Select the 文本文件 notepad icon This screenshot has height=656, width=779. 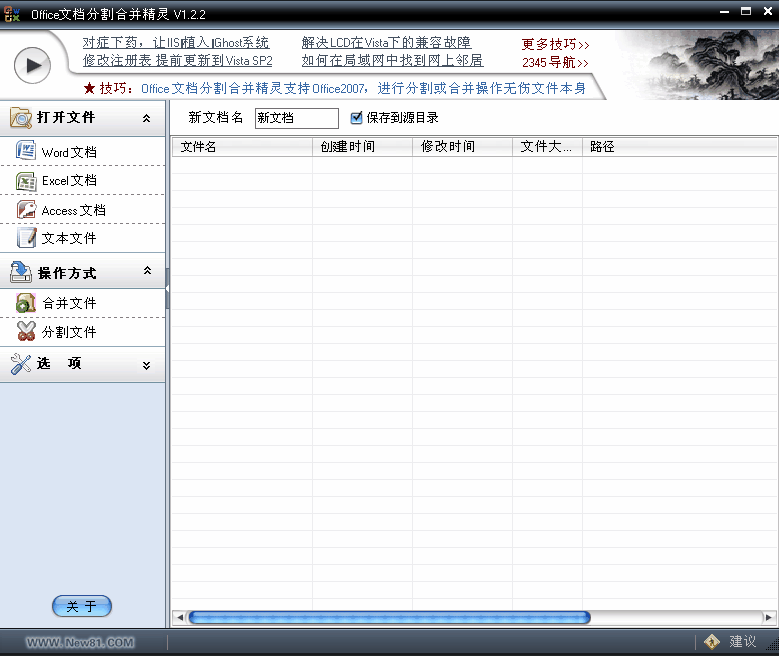26,238
